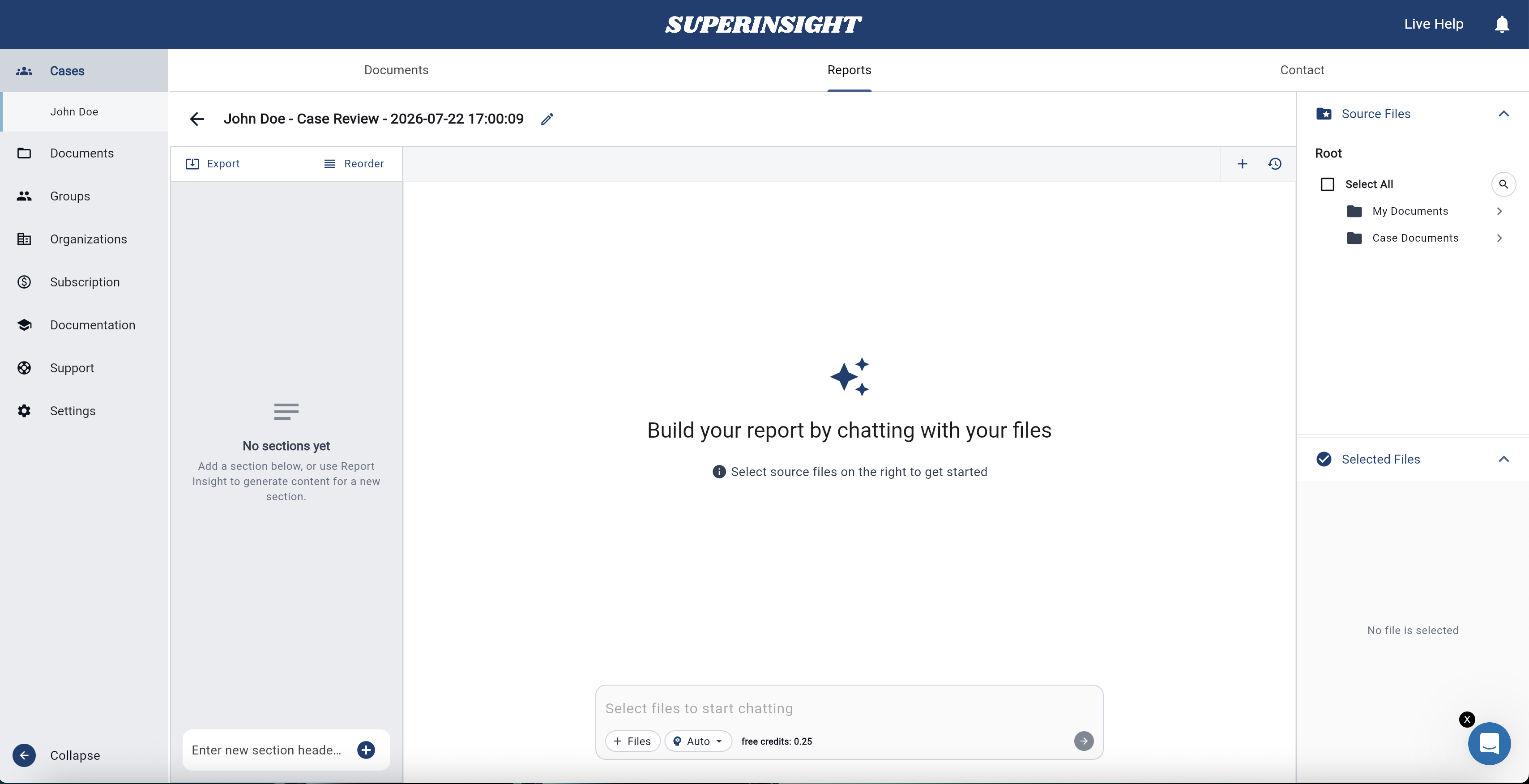Open the Subscription dollar icon

(24, 282)
